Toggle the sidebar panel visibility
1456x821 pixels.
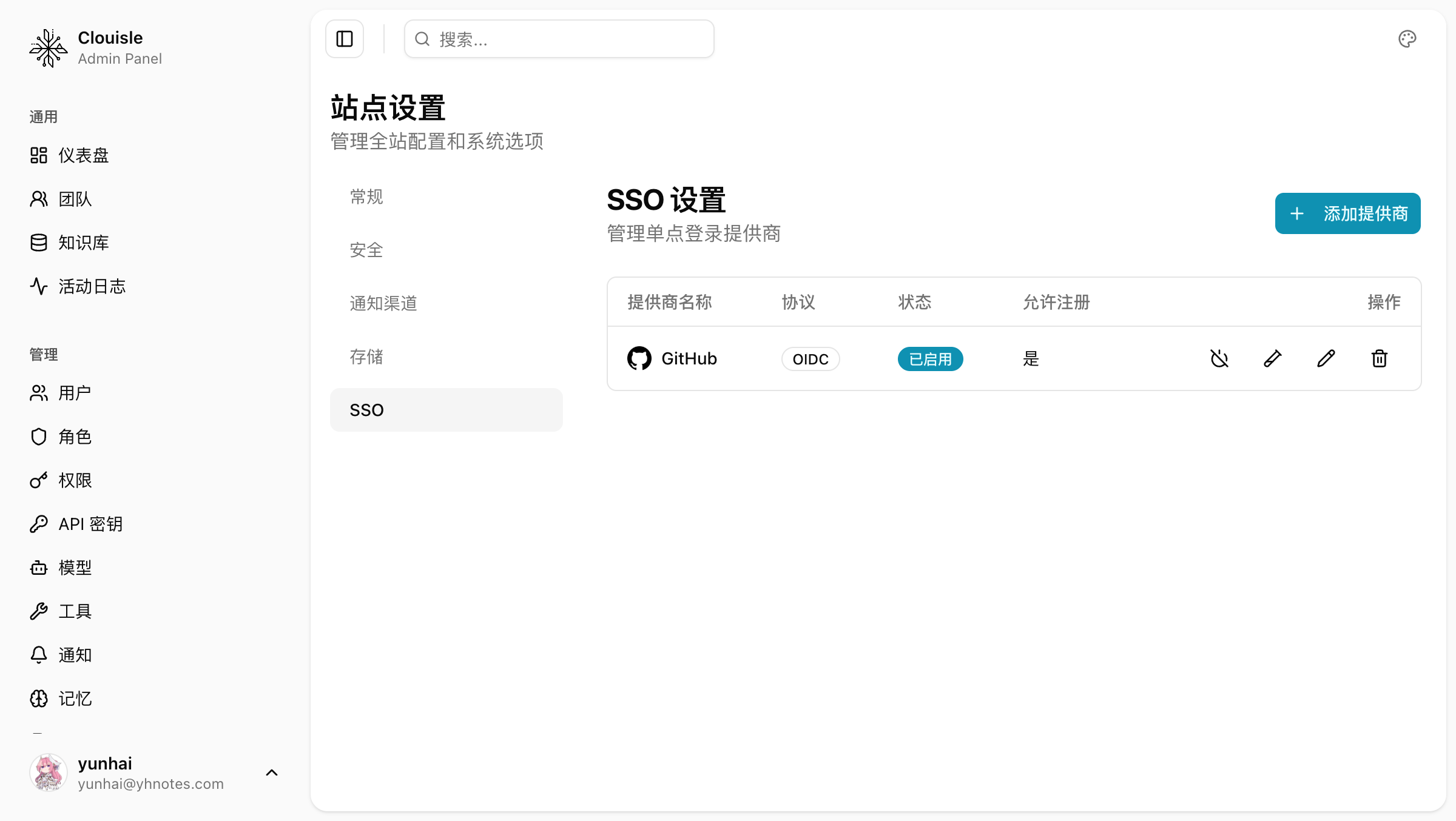[x=344, y=39]
